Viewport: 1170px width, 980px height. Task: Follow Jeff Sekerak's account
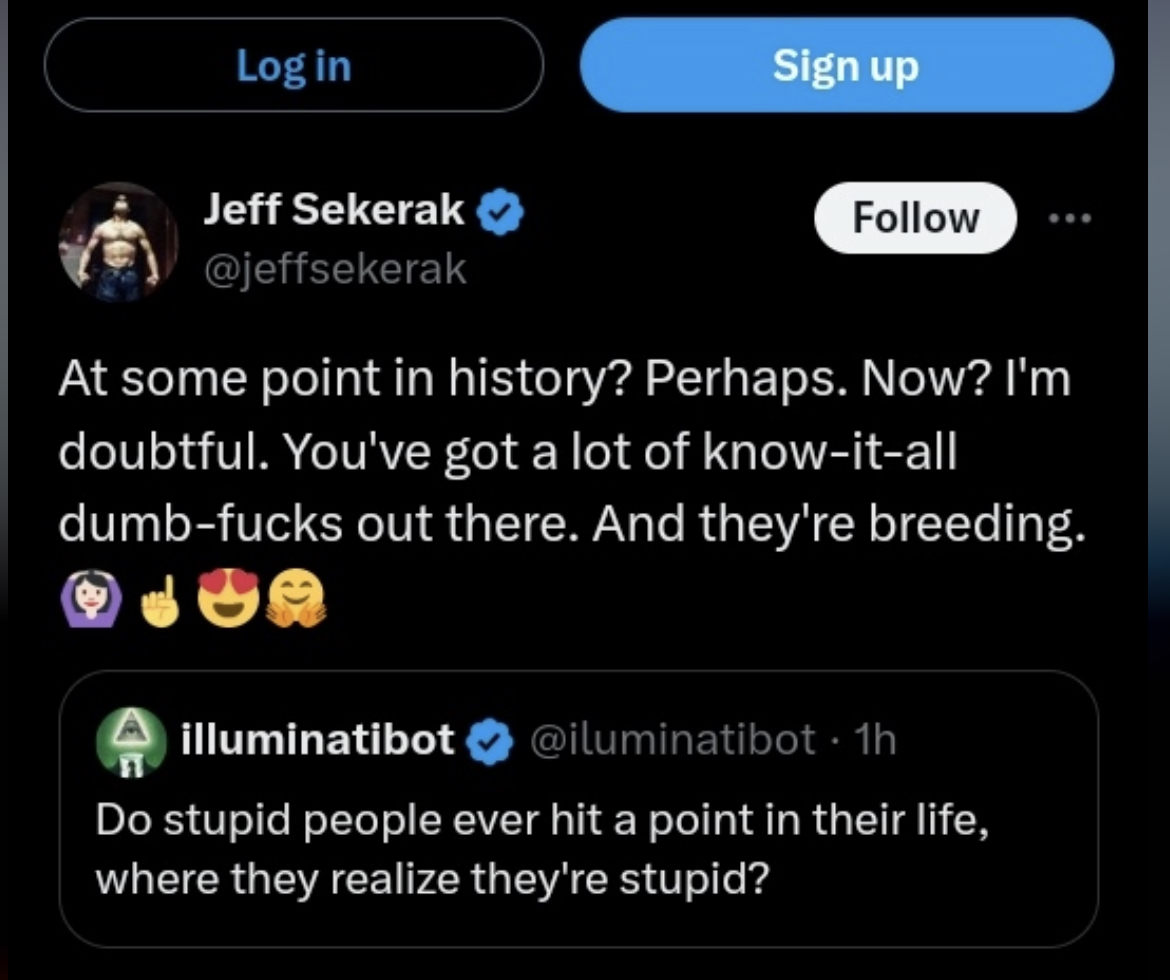coord(915,218)
